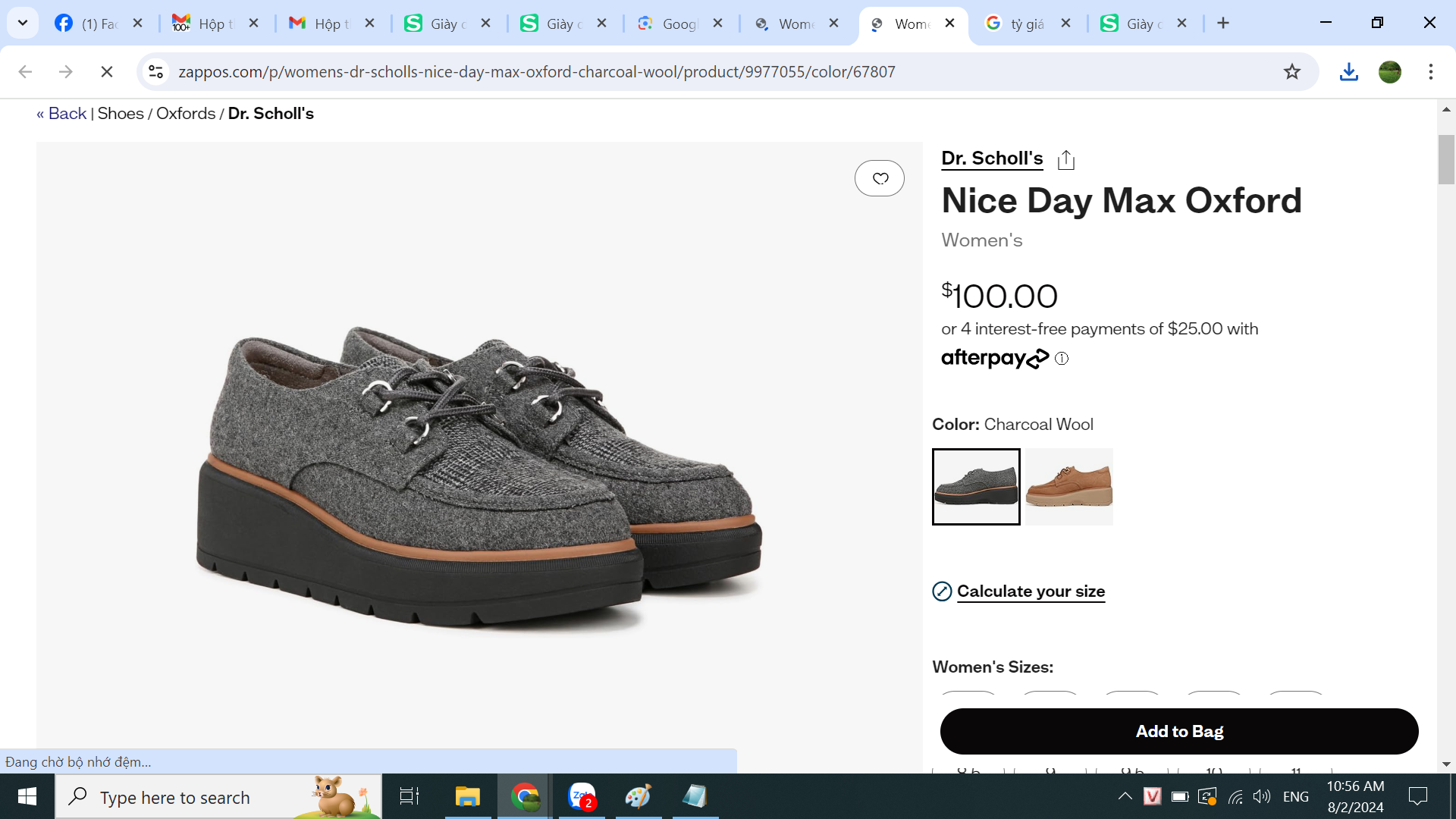Open the notepad app on the taskbar
Viewport: 1456px width, 819px height.
pos(695,796)
